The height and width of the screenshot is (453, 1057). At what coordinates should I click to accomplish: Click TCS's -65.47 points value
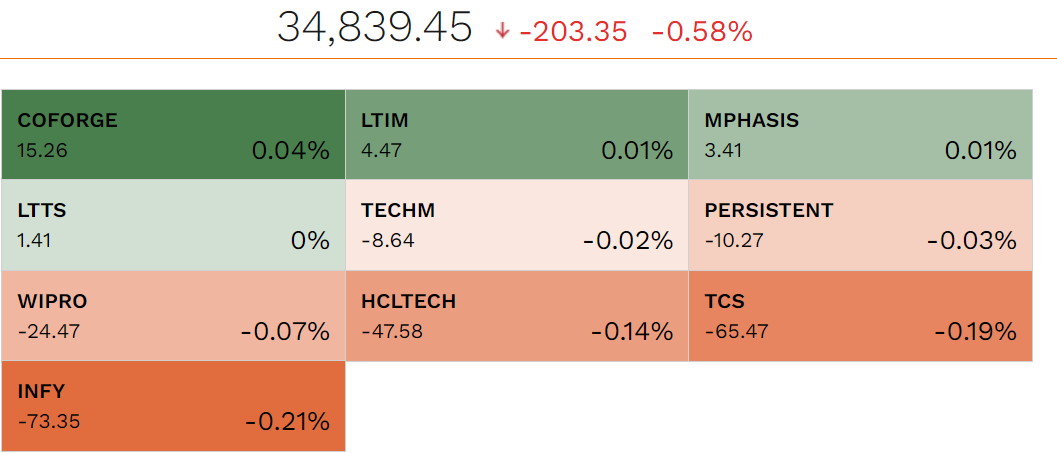point(736,332)
